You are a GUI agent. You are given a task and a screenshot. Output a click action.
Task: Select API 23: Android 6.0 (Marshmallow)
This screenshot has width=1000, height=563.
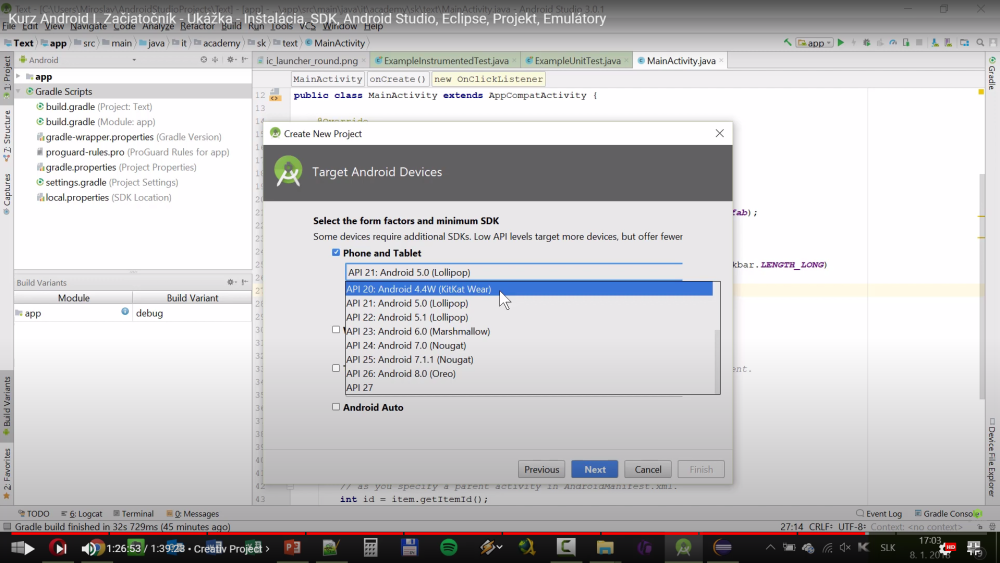coord(418,331)
